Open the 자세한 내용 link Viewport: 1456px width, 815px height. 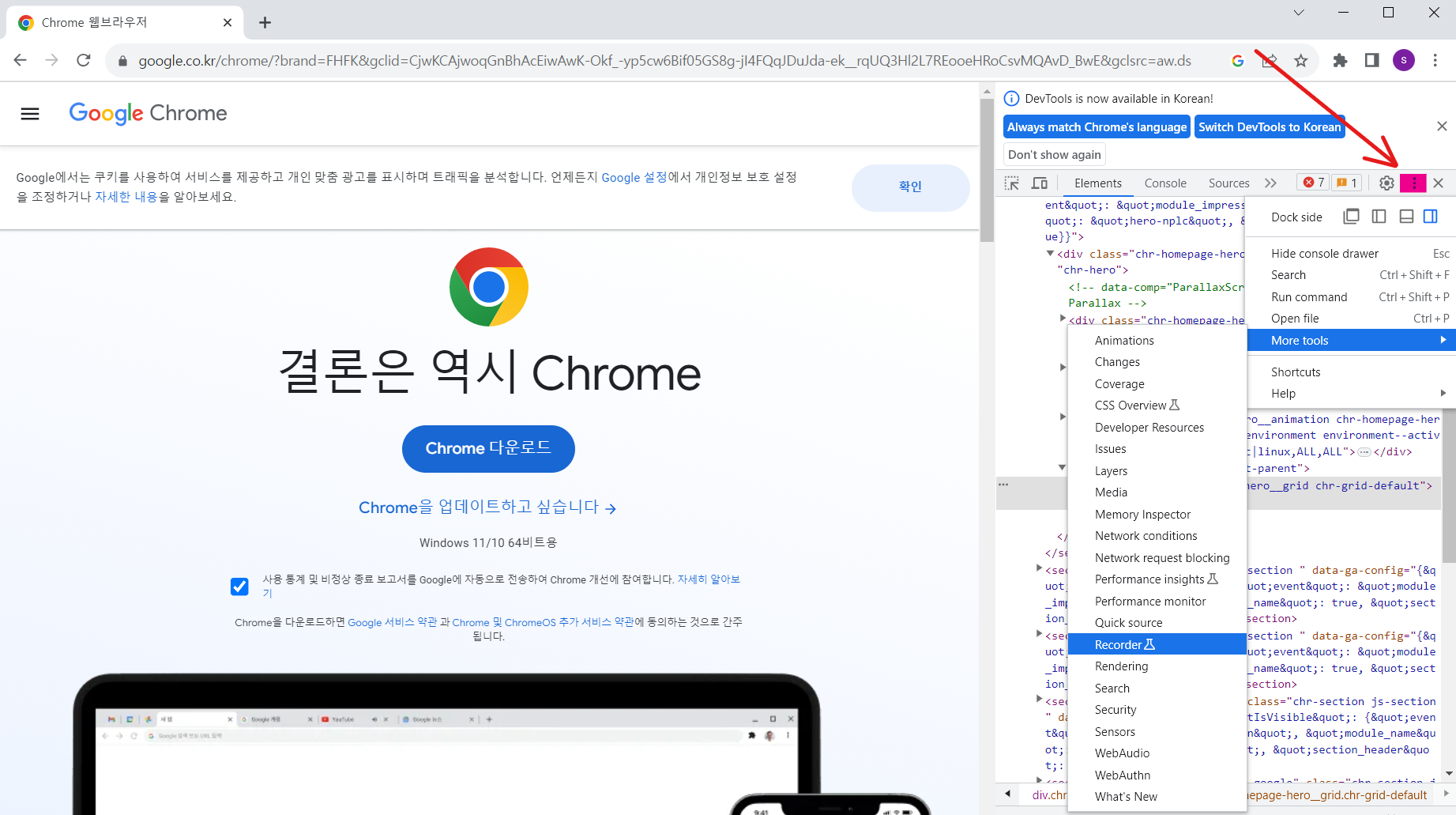click(x=126, y=196)
